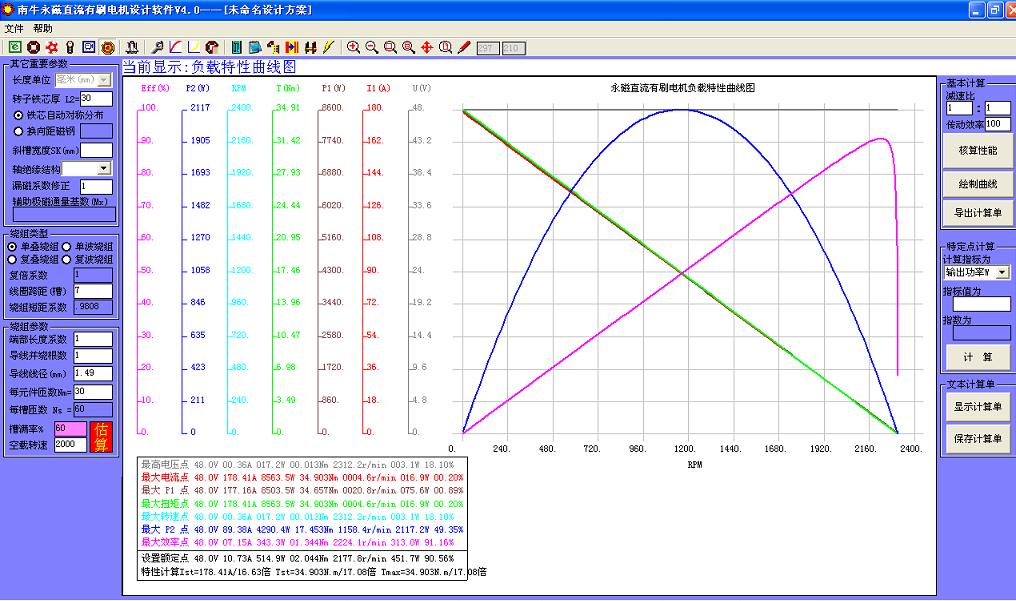The width and height of the screenshot is (1016, 601).
Task: Click the pink 槽满率% field
Action: (x=70, y=429)
